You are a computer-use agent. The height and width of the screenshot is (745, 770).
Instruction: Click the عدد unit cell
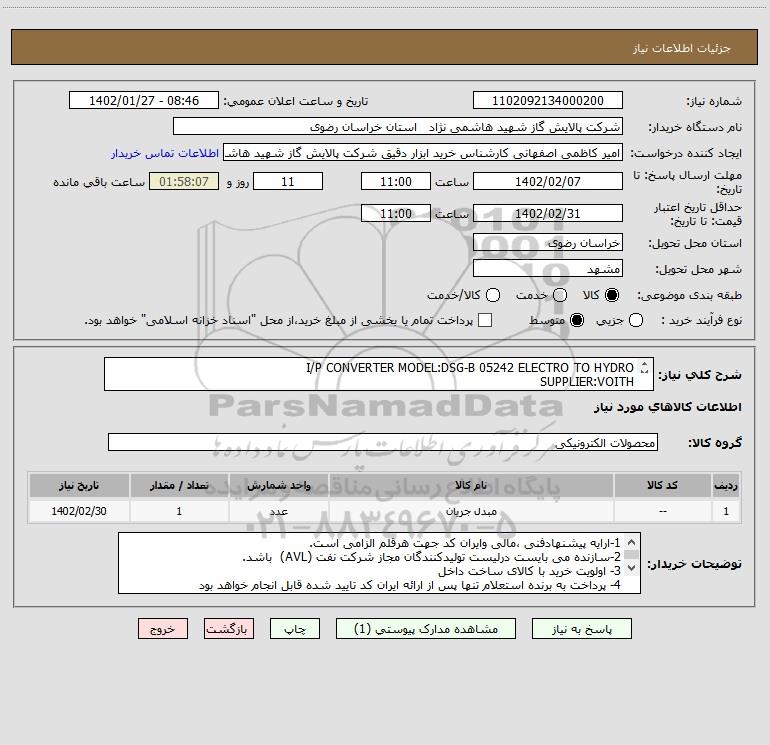[x=278, y=511]
